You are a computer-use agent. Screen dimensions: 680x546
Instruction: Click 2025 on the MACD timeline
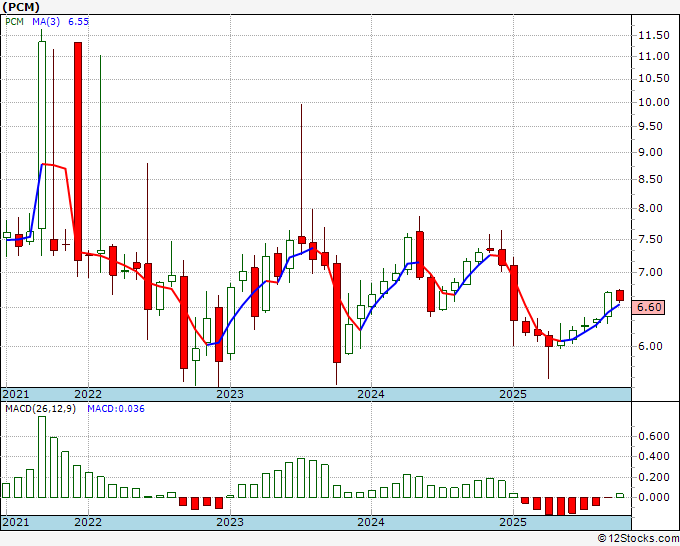pyautogui.click(x=513, y=522)
